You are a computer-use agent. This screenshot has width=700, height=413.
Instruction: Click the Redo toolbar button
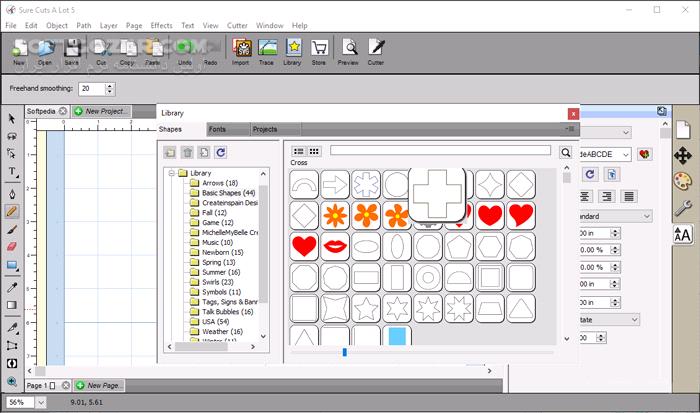tap(211, 52)
